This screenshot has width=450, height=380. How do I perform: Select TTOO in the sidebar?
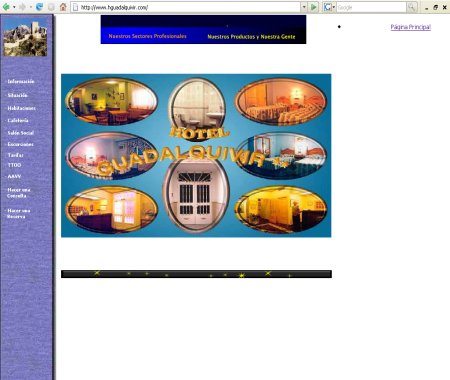[14, 165]
